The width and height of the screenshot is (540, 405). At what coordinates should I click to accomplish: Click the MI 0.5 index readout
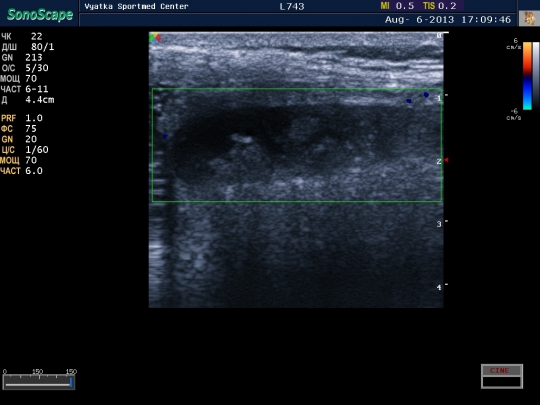pos(397,6)
